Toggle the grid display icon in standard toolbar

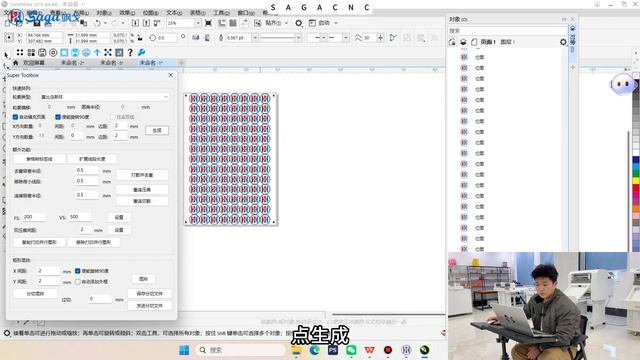(233, 23)
